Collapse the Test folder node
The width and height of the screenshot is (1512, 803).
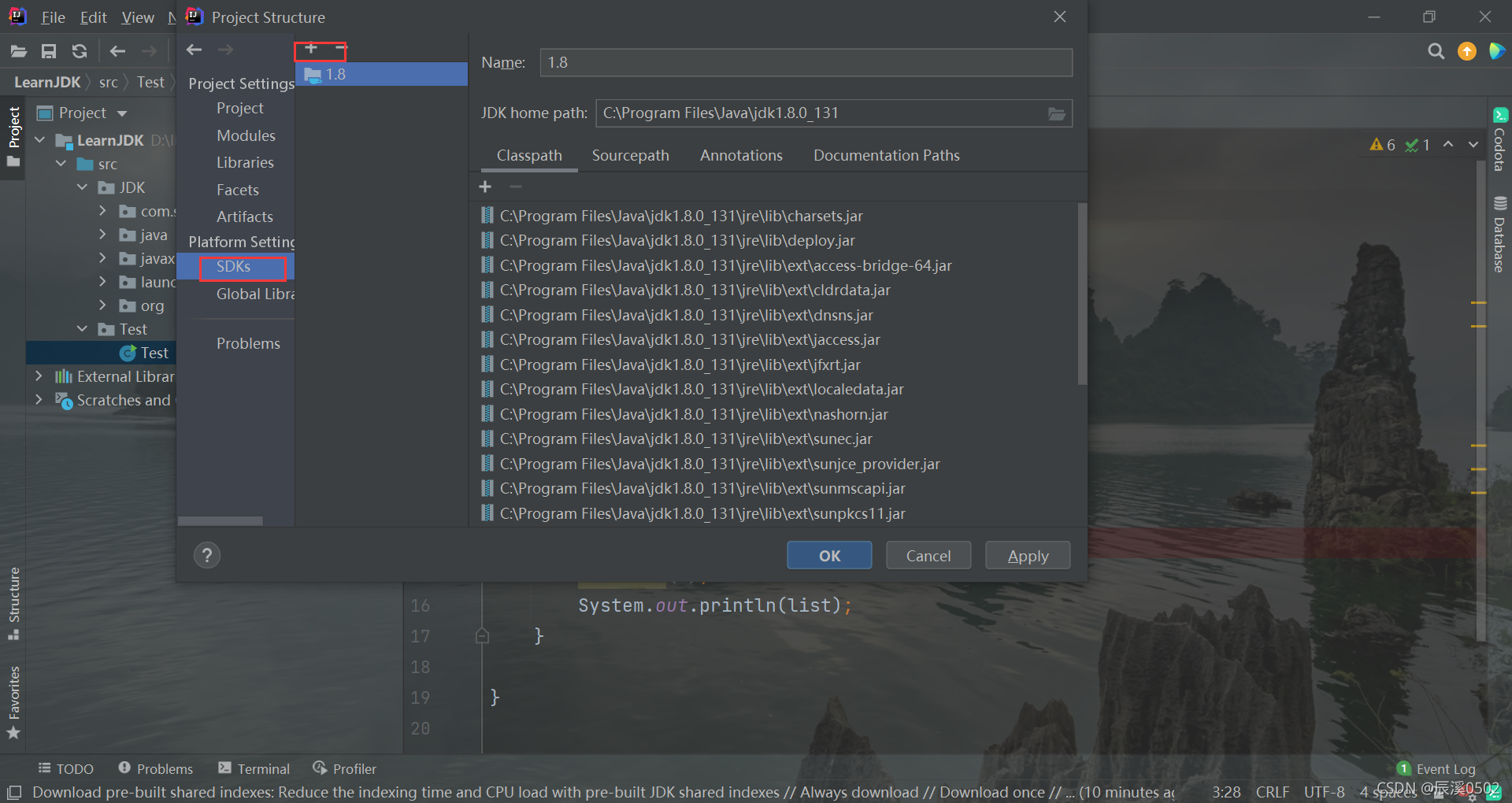(x=83, y=329)
